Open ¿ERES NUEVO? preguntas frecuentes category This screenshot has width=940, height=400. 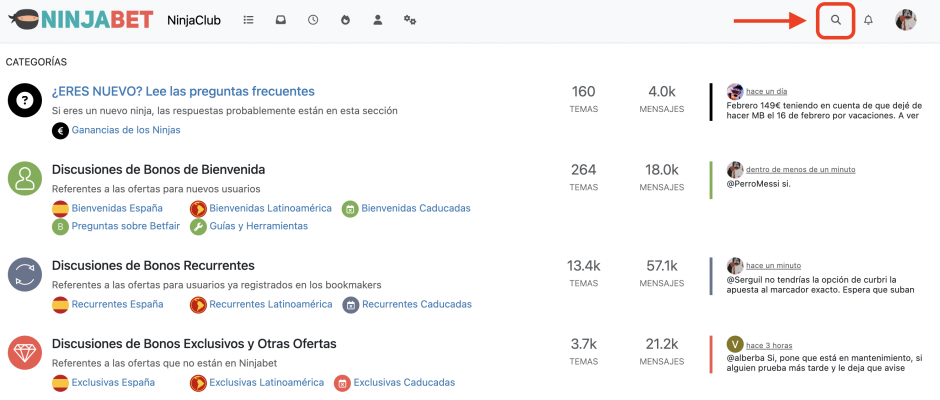(x=183, y=91)
